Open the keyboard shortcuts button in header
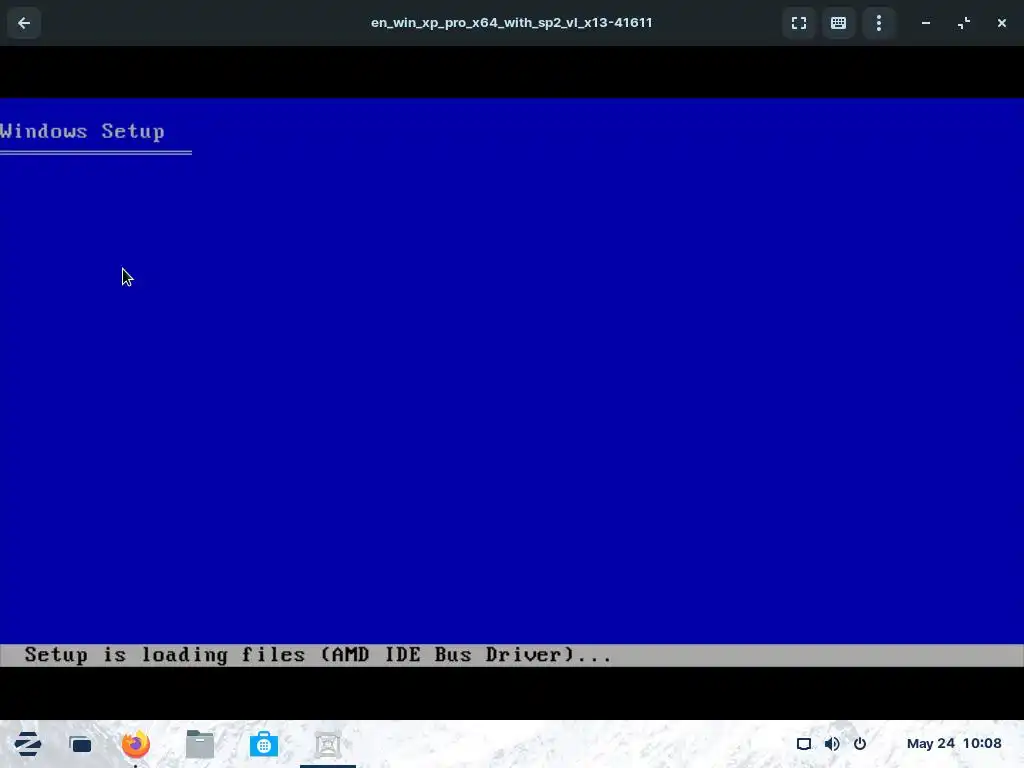The width and height of the screenshot is (1024, 768). (x=839, y=23)
